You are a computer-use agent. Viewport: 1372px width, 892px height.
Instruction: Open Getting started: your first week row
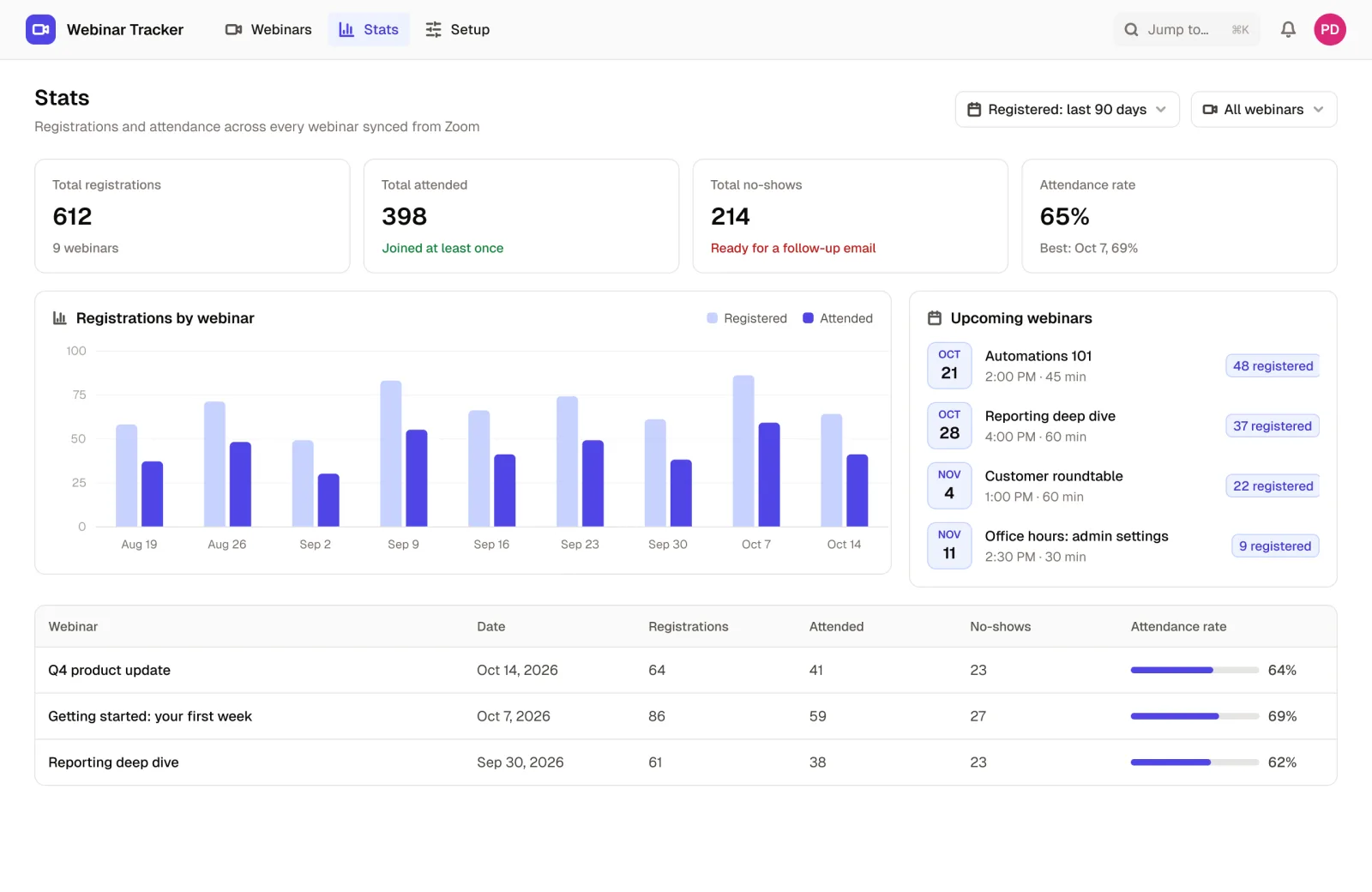tap(686, 716)
